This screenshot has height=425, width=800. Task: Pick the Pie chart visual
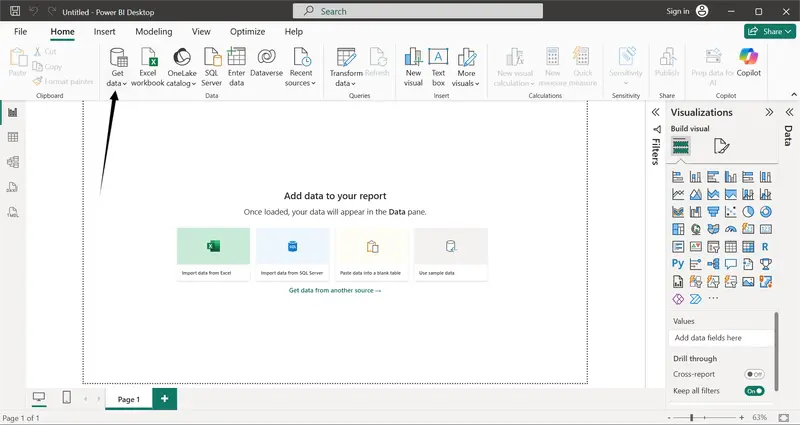748,212
